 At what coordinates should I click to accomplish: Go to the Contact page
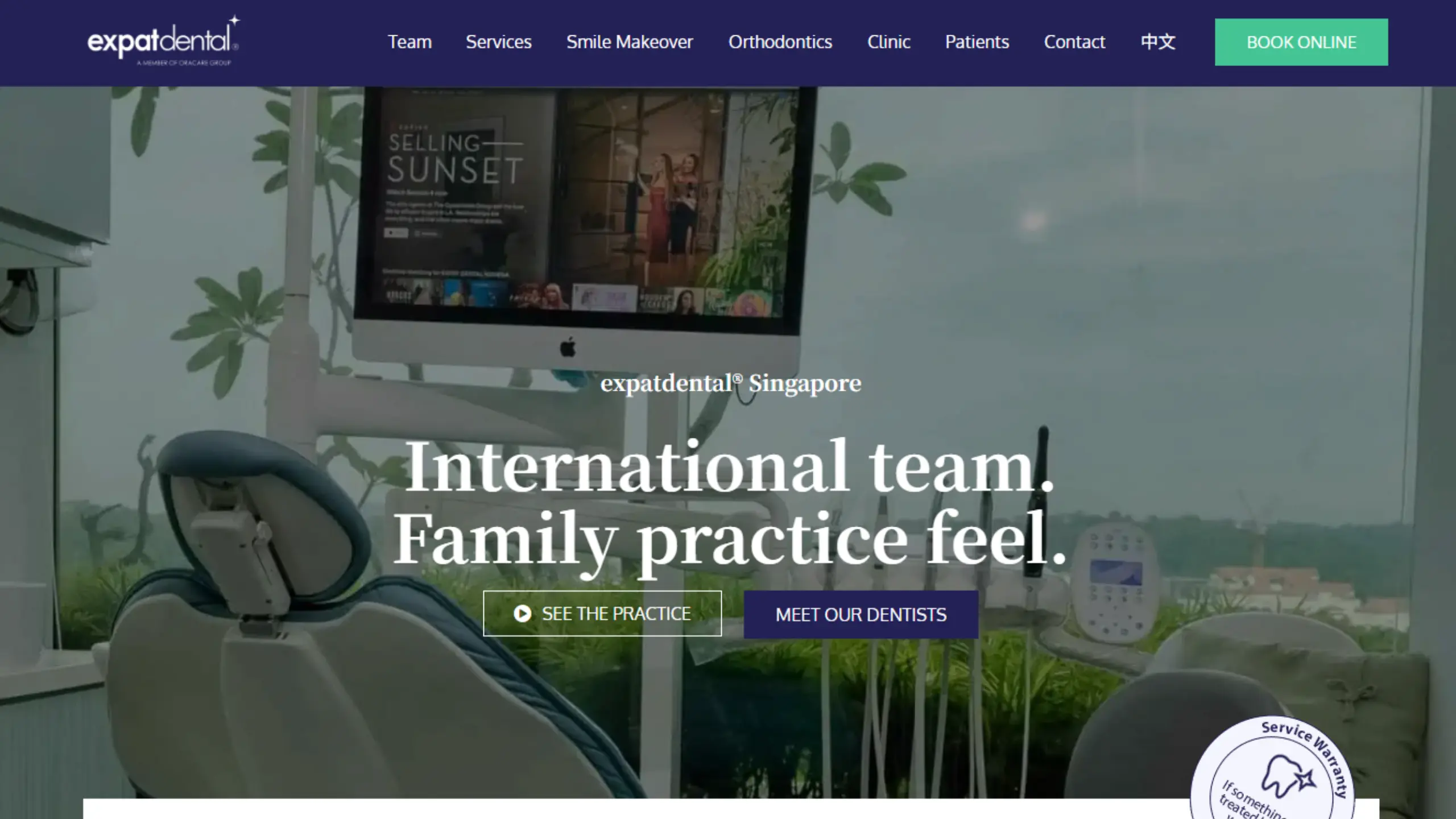tap(1074, 42)
